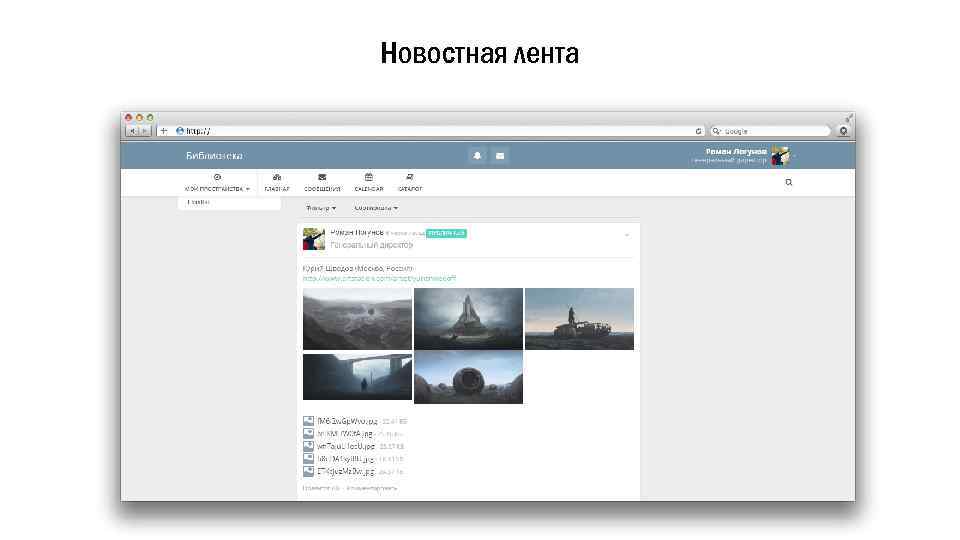This screenshot has height=540, width=960.
Task: Click the 'Главная' navigation icon
Action: click(277, 178)
